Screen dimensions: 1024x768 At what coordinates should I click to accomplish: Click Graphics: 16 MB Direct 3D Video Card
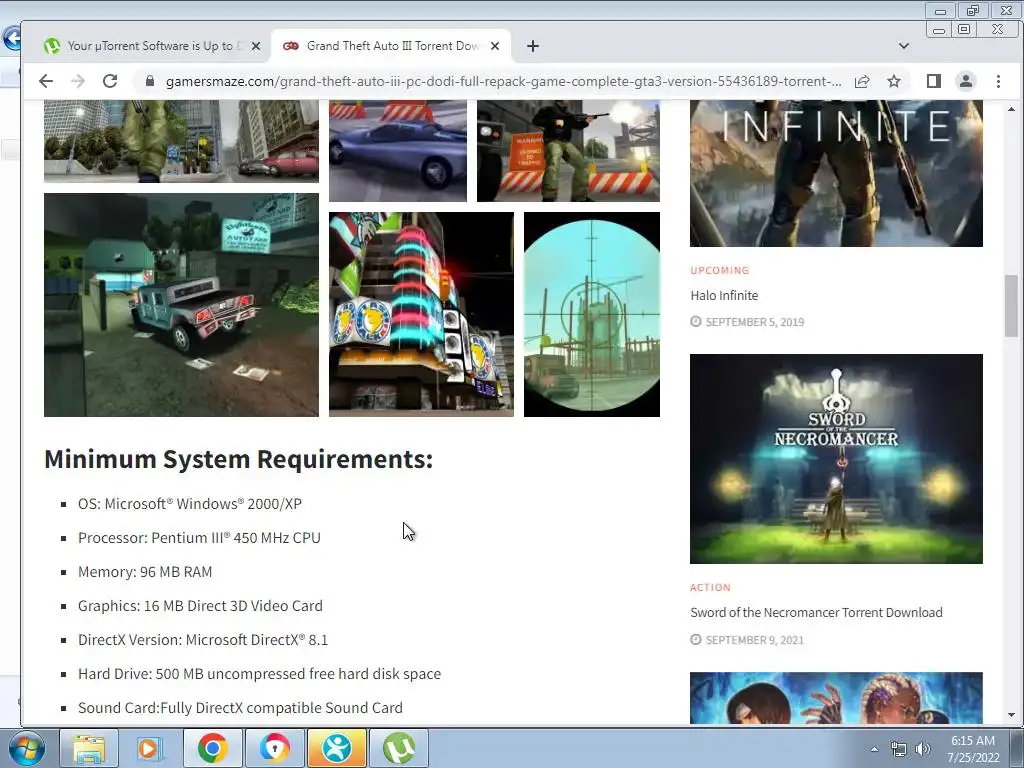tap(200, 606)
